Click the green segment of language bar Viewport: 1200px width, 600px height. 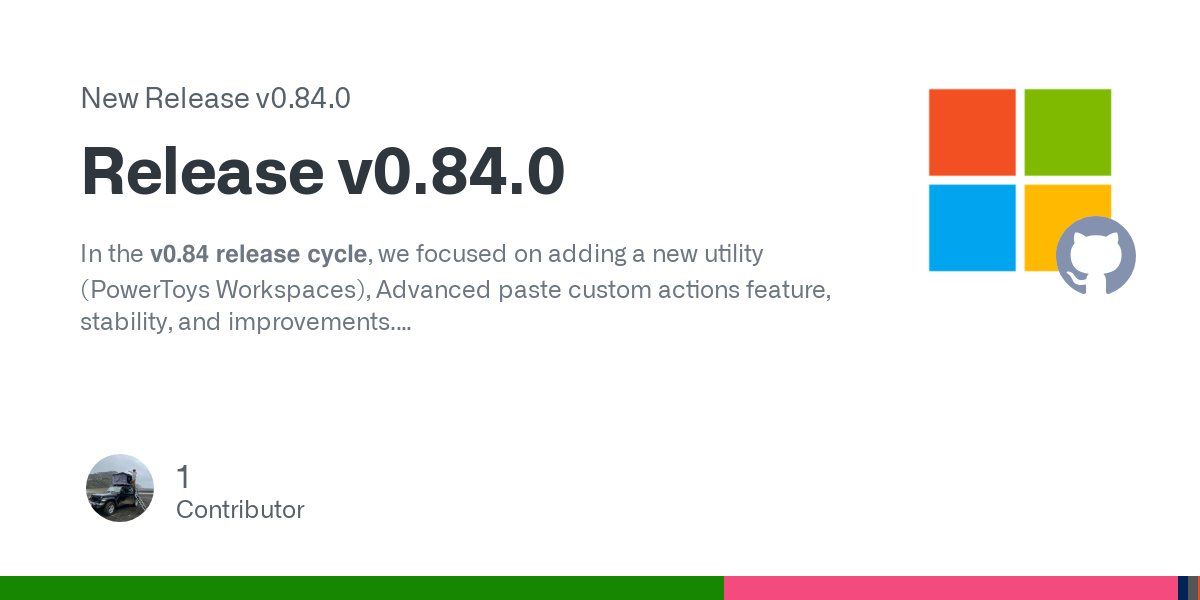pyautogui.click(x=360, y=587)
